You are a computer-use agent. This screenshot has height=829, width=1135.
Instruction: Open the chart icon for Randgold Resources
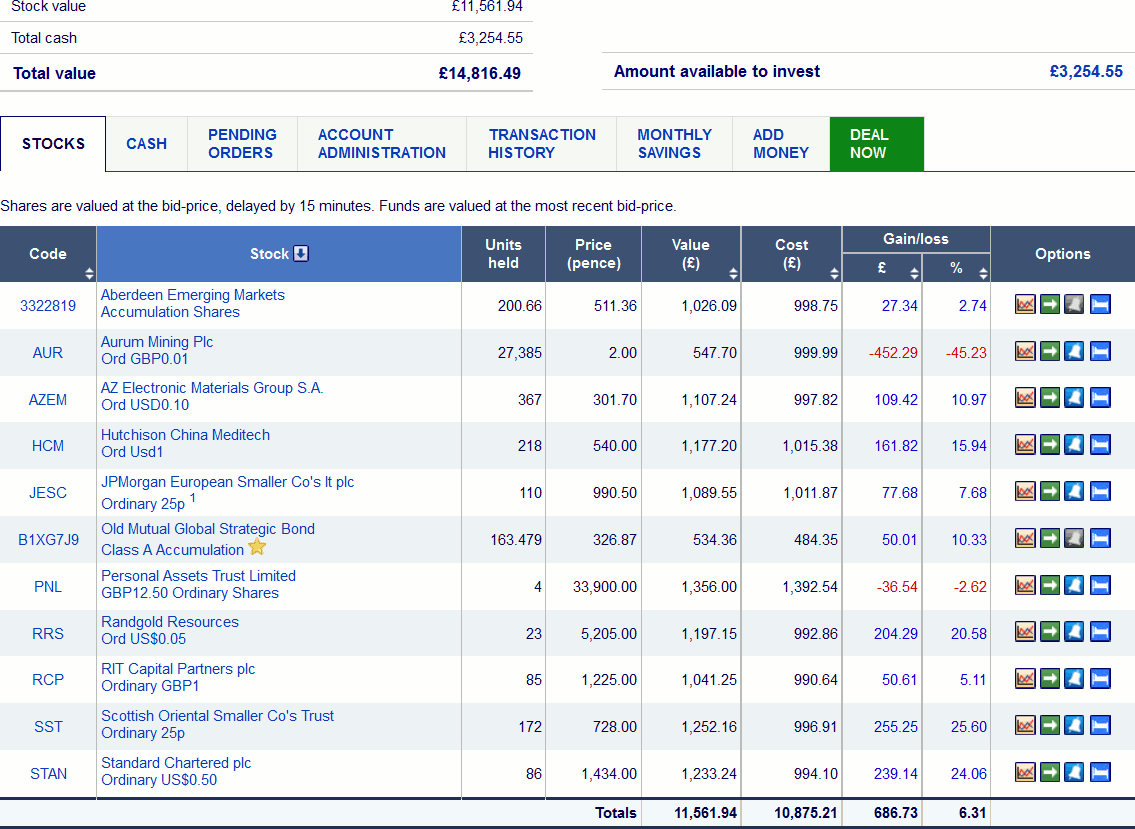pyautogui.click(x=1025, y=632)
